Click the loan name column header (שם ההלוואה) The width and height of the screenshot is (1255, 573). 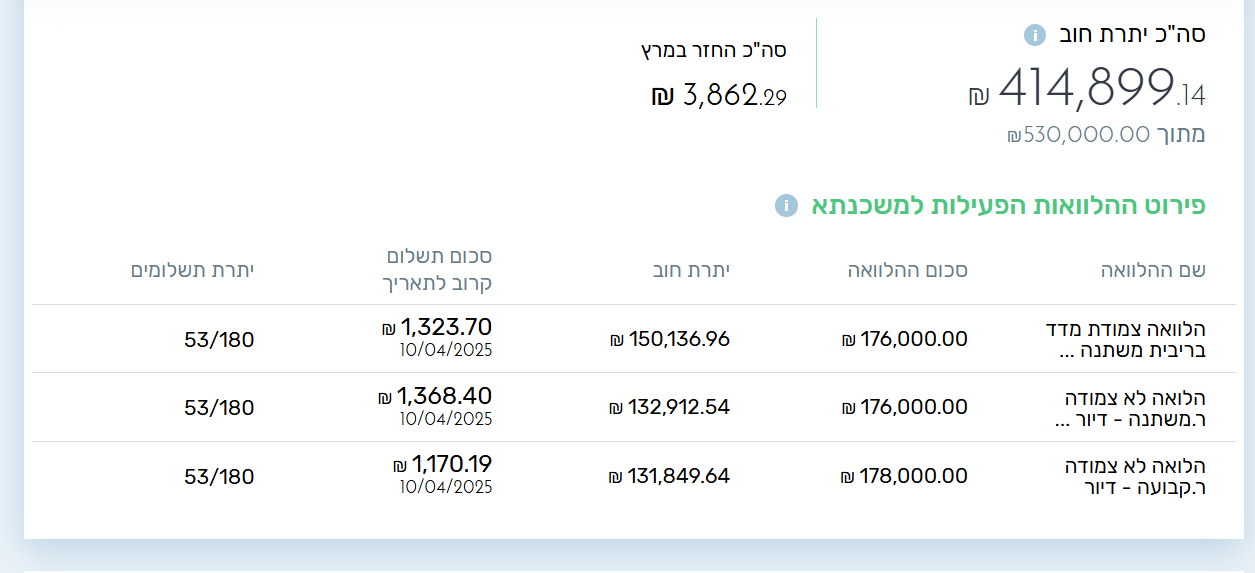click(1153, 270)
